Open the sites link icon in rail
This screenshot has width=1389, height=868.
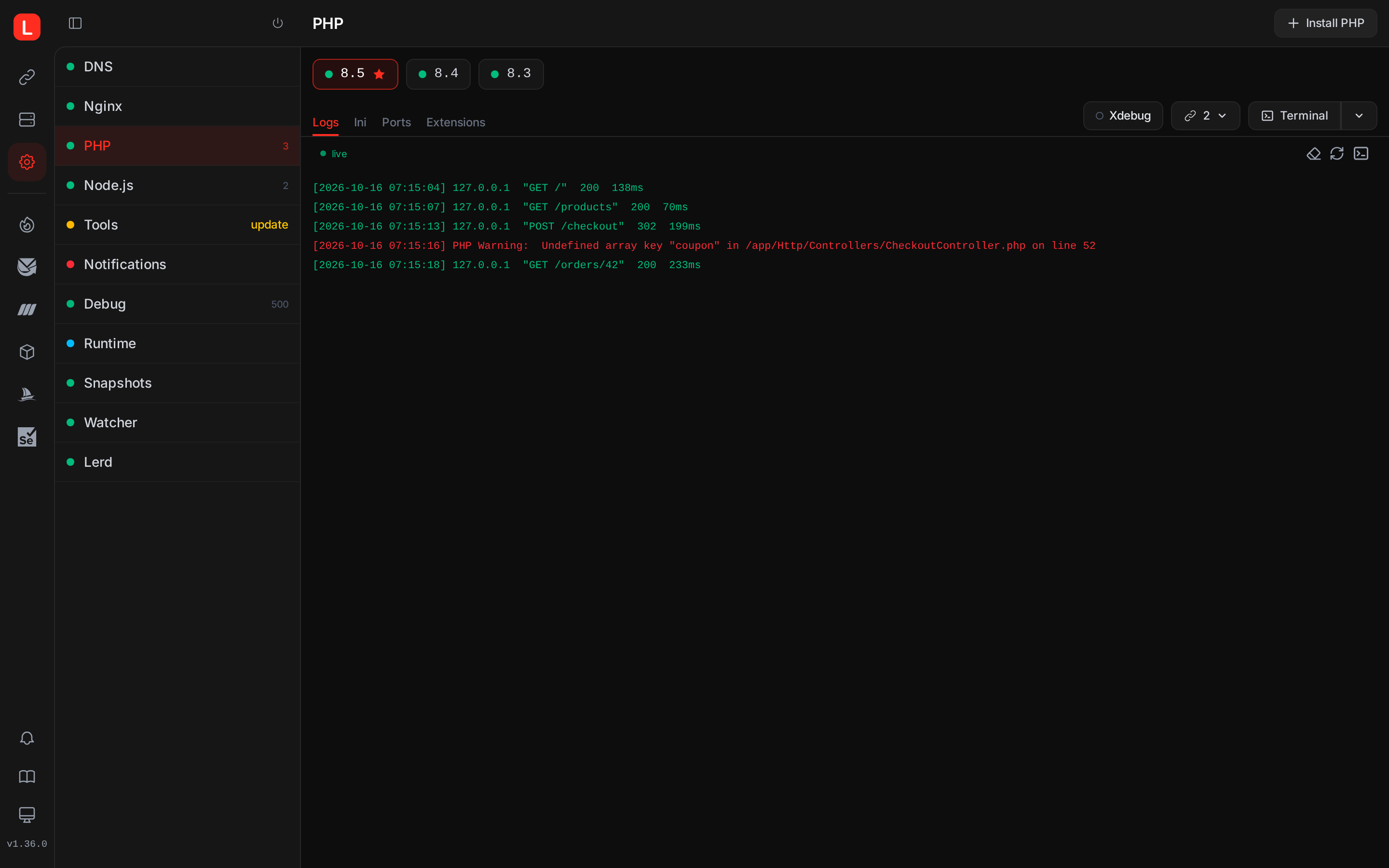point(27,77)
